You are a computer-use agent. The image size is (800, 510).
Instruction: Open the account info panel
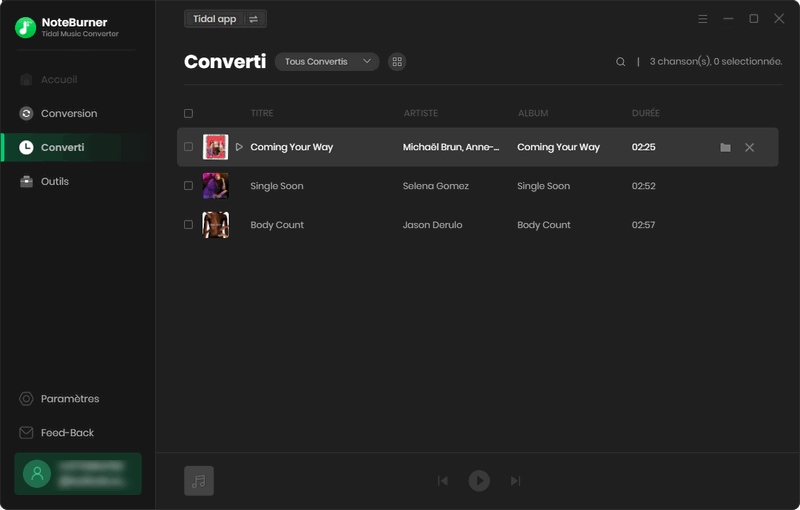pyautogui.click(x=78, y=474)
